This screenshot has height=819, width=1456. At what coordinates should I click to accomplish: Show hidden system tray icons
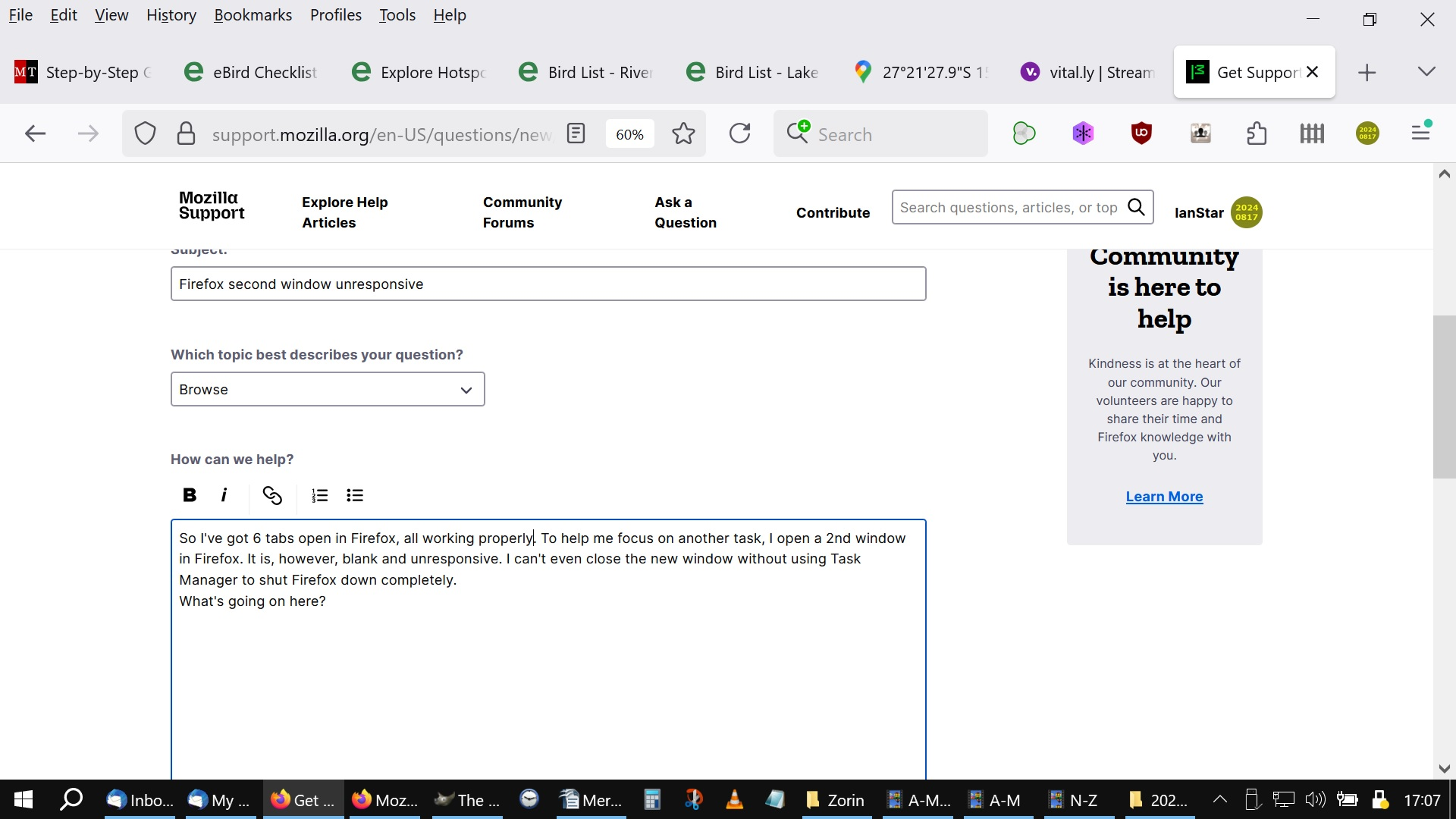point(1219,800)
